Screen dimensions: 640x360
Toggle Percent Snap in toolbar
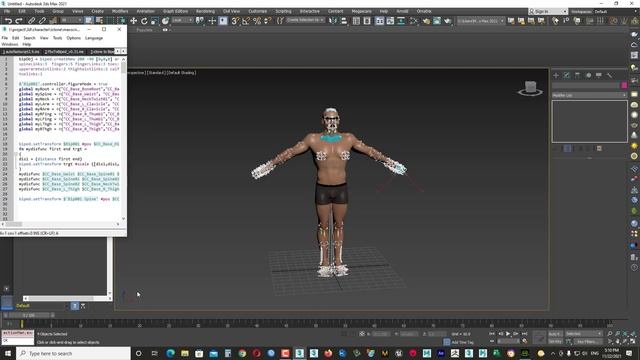point(257,21)
